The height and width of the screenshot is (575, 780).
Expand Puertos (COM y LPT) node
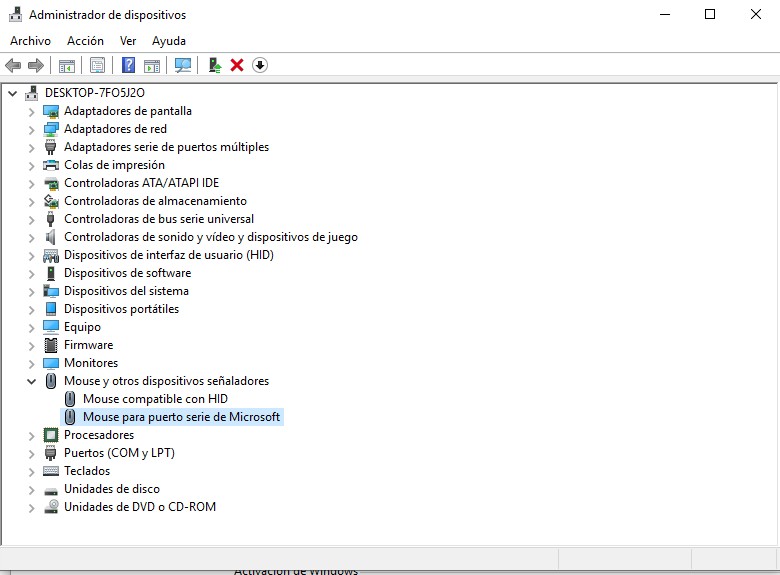pyautogui.click(x=31, y=453)
